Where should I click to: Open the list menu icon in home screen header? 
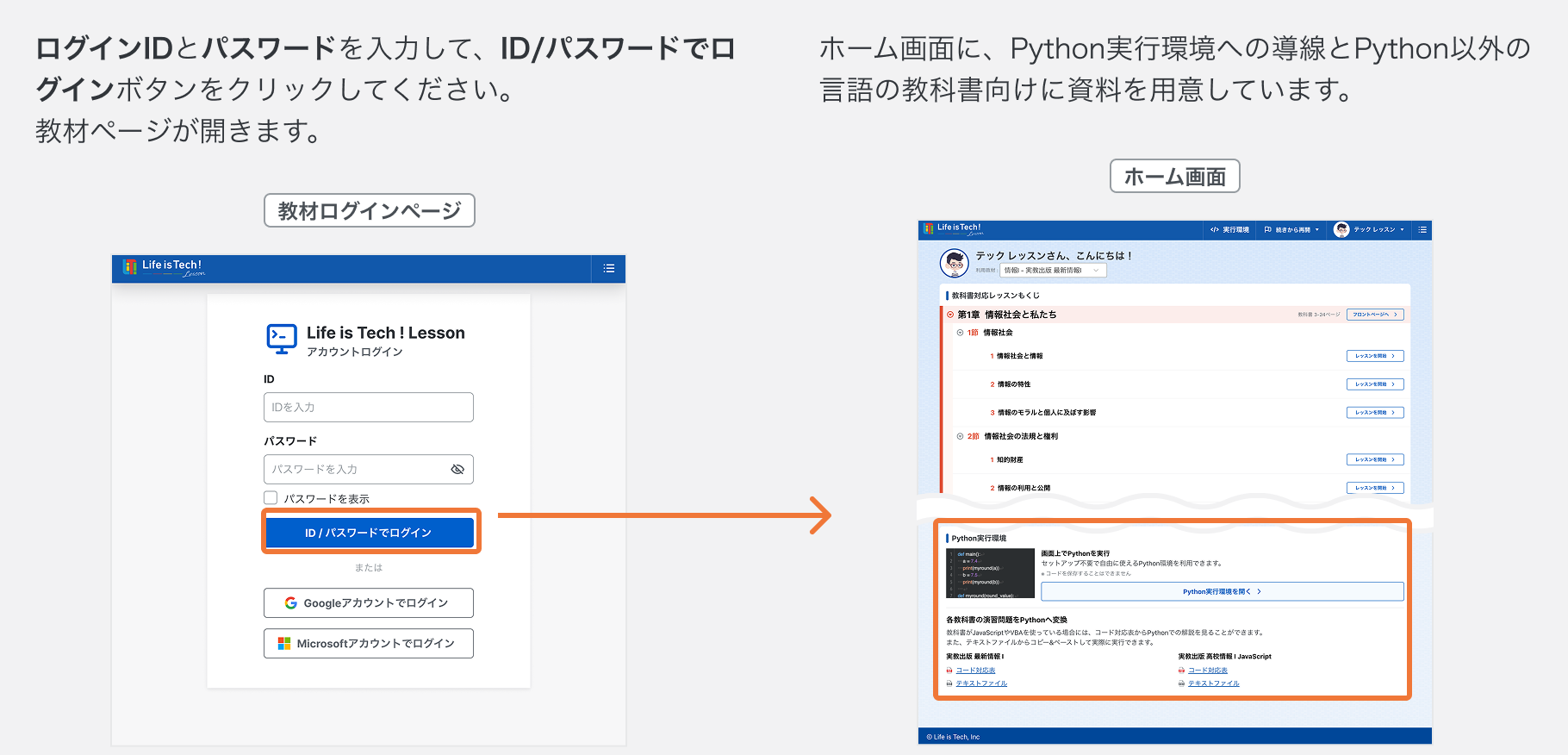click(1422, 229)
